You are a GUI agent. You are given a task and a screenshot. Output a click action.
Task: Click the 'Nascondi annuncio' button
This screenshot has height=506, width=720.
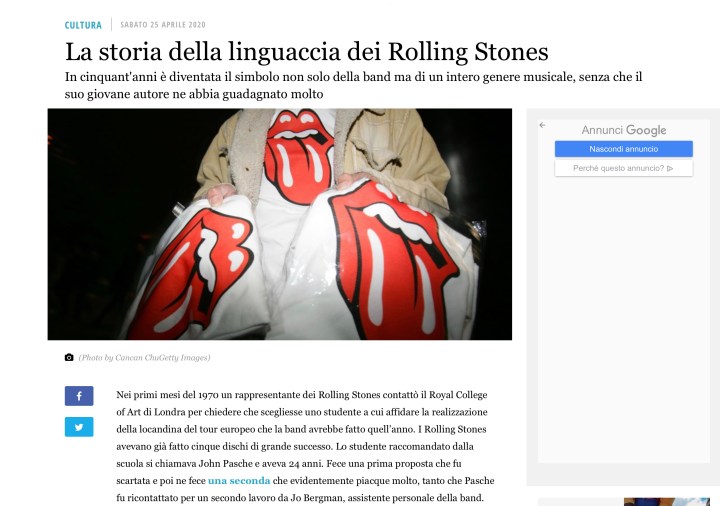(x=624, y=149)
